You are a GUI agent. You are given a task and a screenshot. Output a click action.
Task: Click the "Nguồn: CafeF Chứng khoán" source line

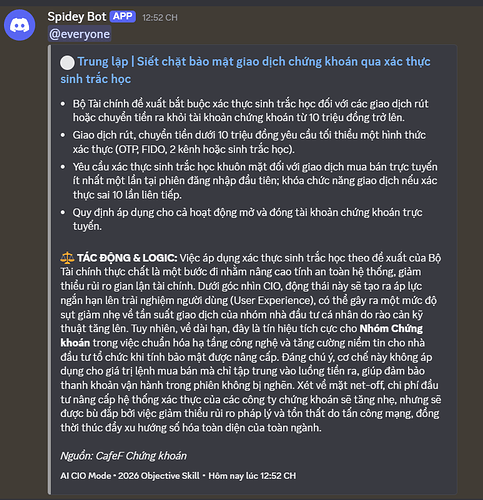[x=123, y=456]
